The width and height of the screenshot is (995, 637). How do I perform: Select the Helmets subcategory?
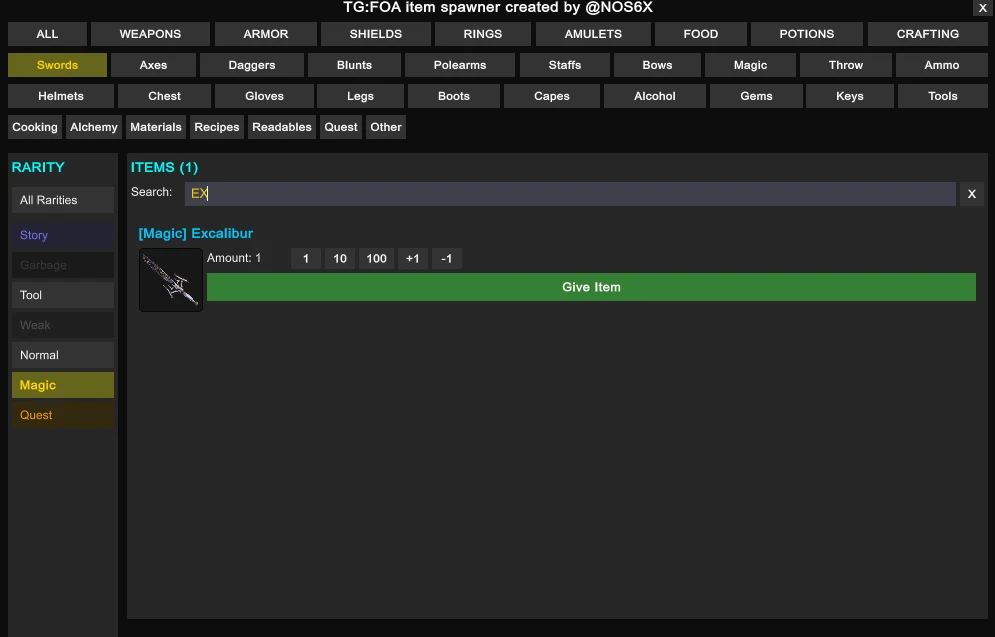(61, 96)
